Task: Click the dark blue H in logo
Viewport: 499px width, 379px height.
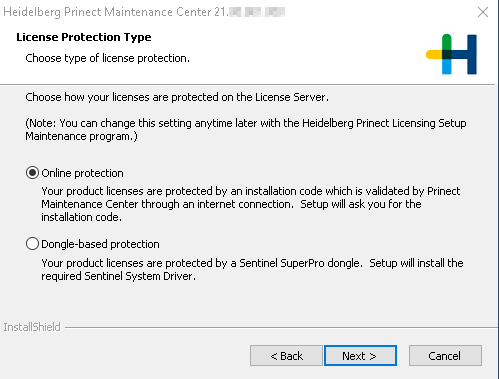Action: [x=464, y=54]
